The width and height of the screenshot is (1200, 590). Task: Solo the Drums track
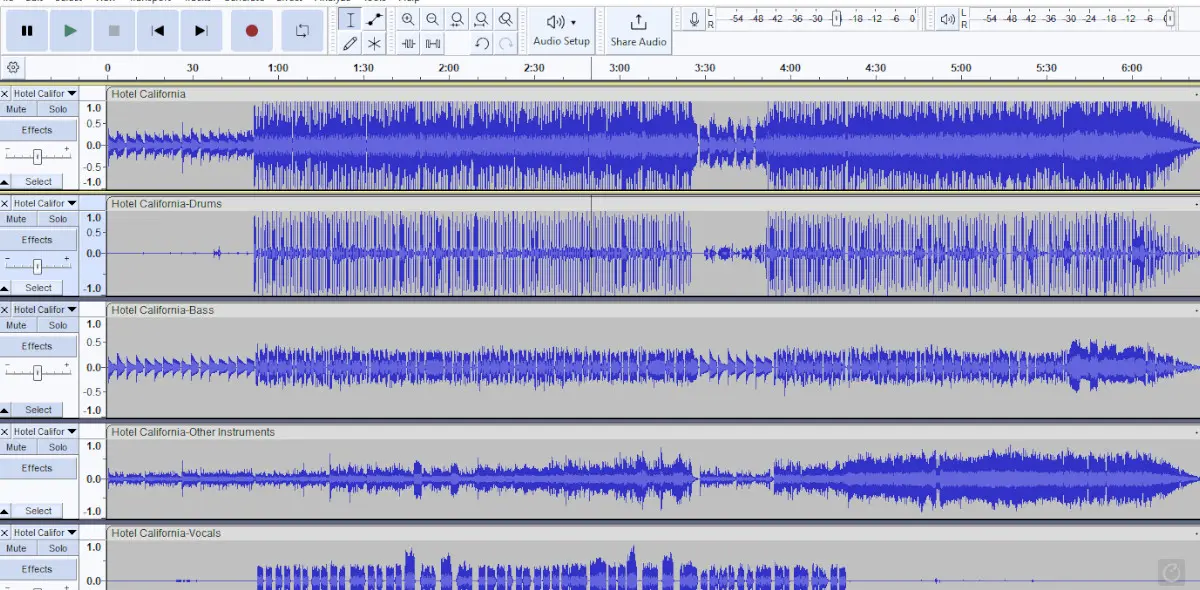58,219
